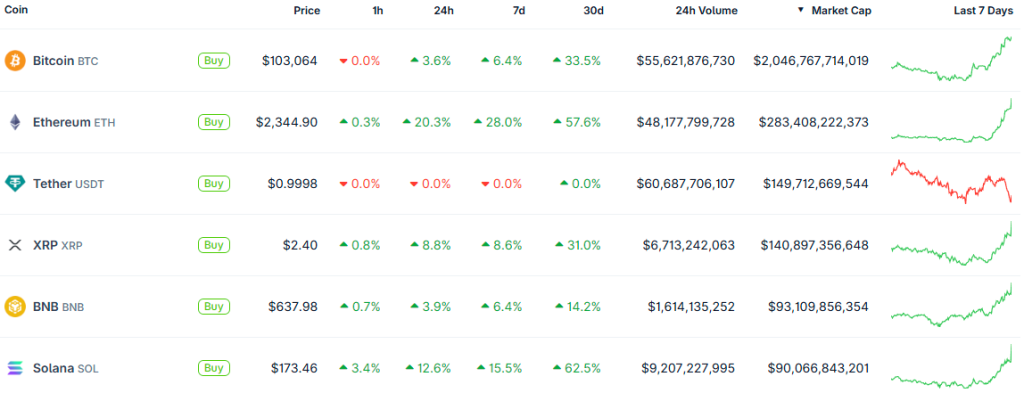Click the XRP logo icon
This screenshot has width=1024, height=393.
[14, 245]
